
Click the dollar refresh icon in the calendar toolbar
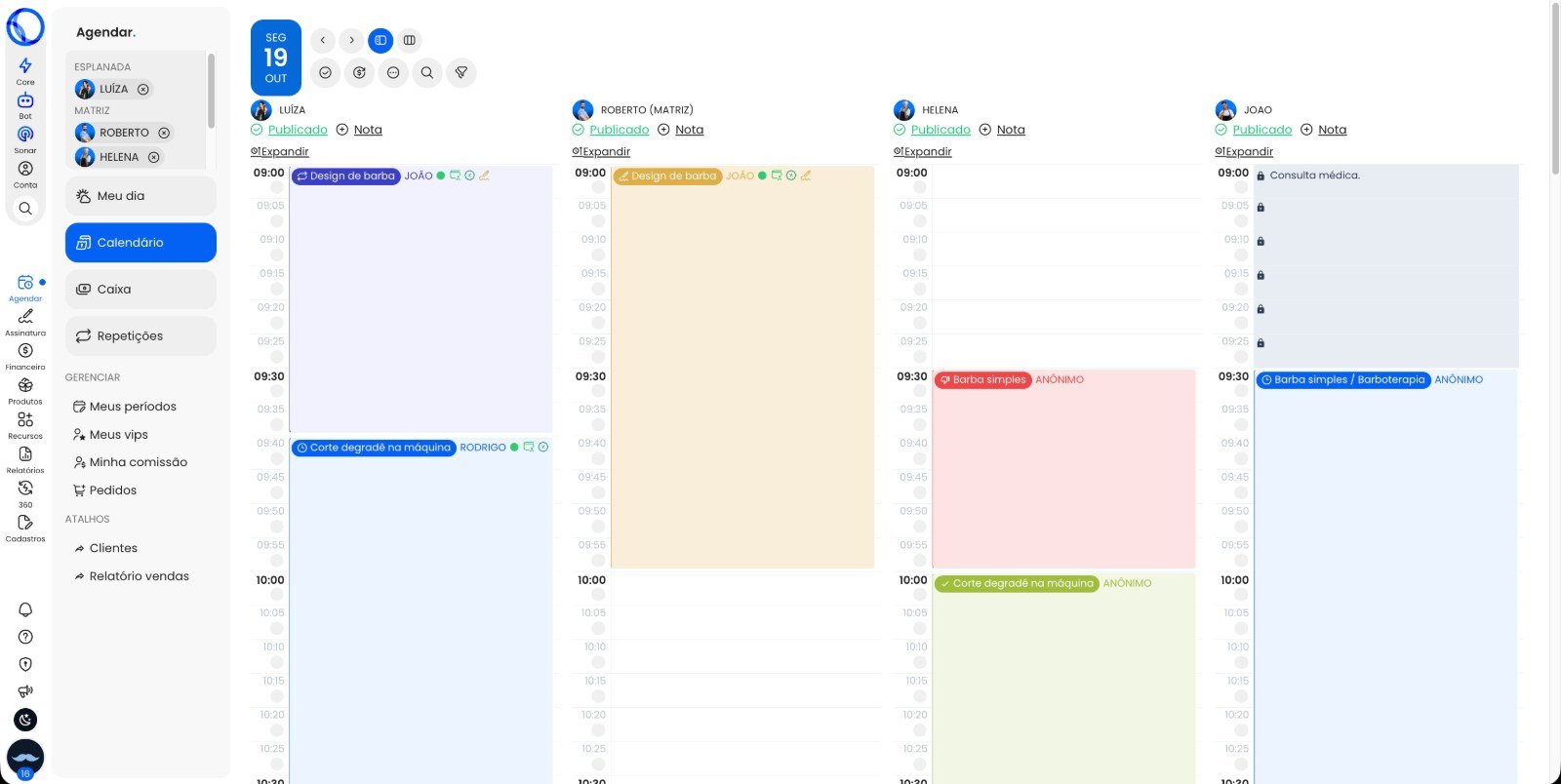point(359,72)
